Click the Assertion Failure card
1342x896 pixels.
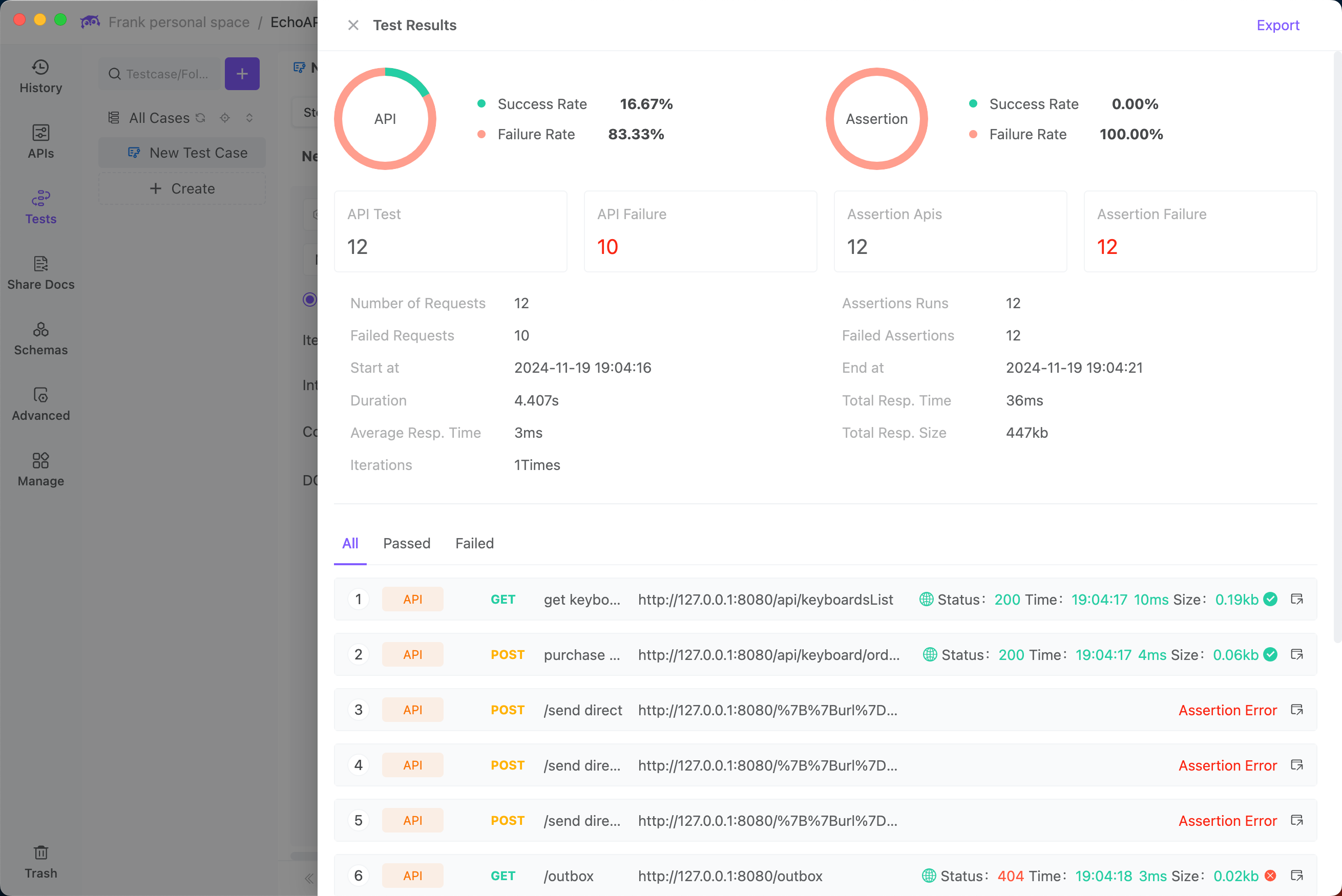1200,231
